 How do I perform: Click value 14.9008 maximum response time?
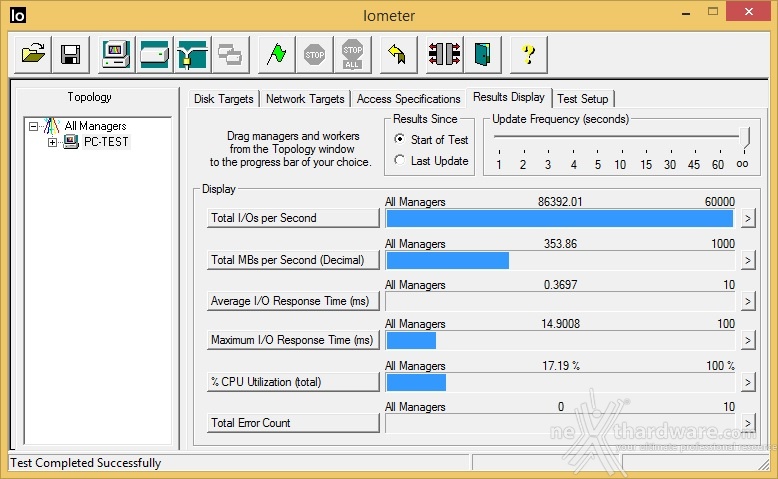[560, 324]
